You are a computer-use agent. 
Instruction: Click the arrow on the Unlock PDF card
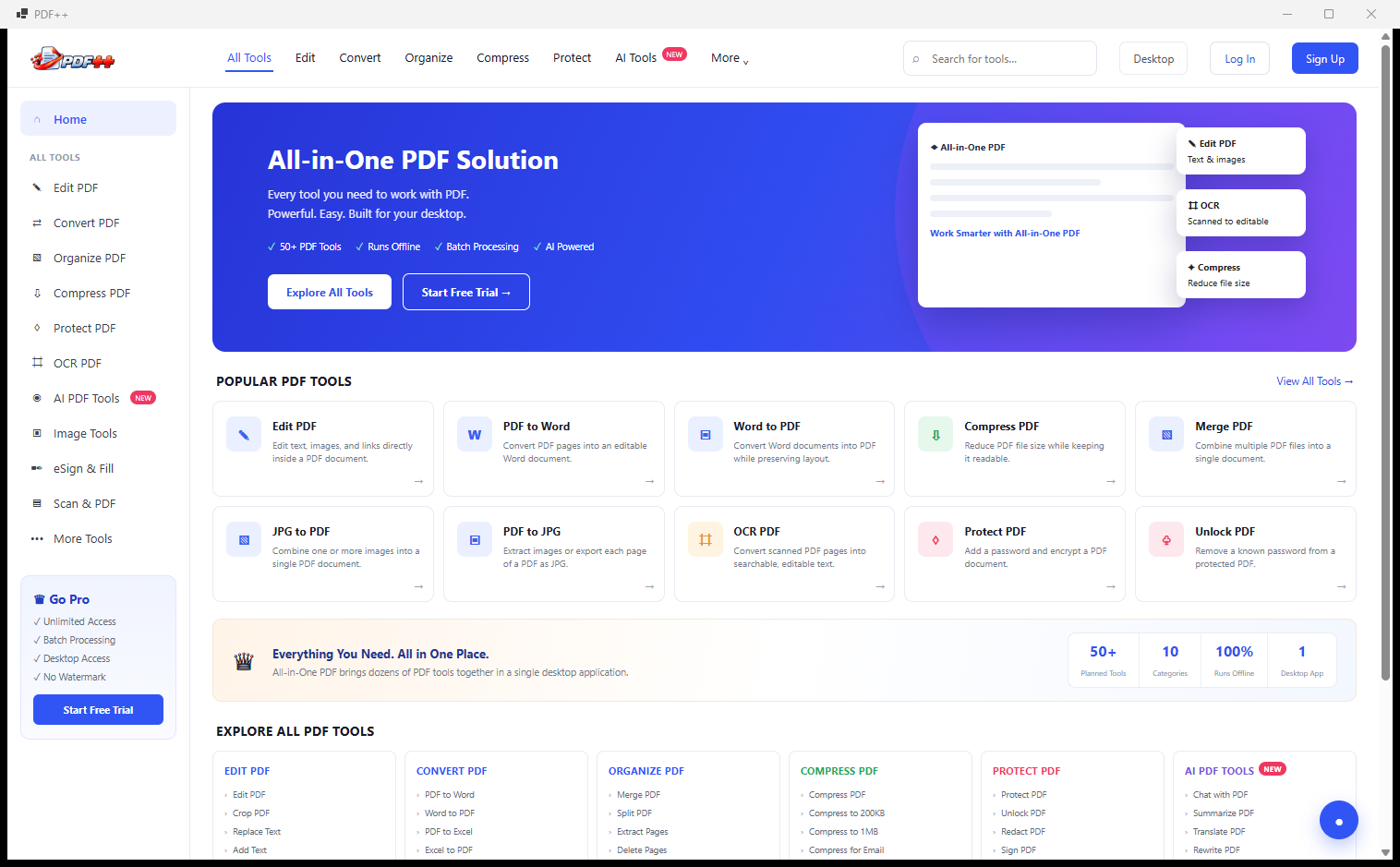pyautogui.click(x=1341, y=586)
